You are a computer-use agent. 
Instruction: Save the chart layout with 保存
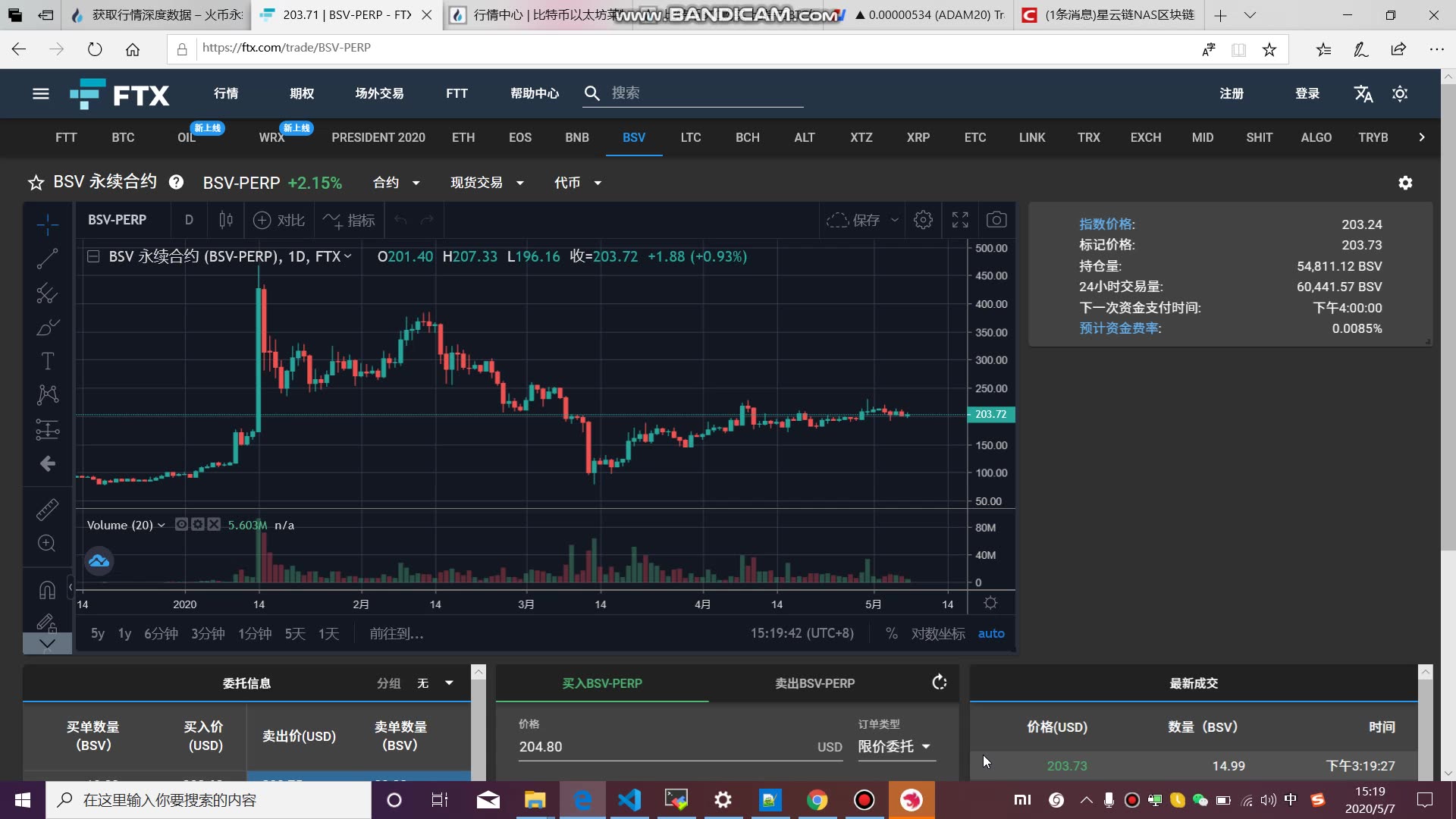[x=853, y=220]
